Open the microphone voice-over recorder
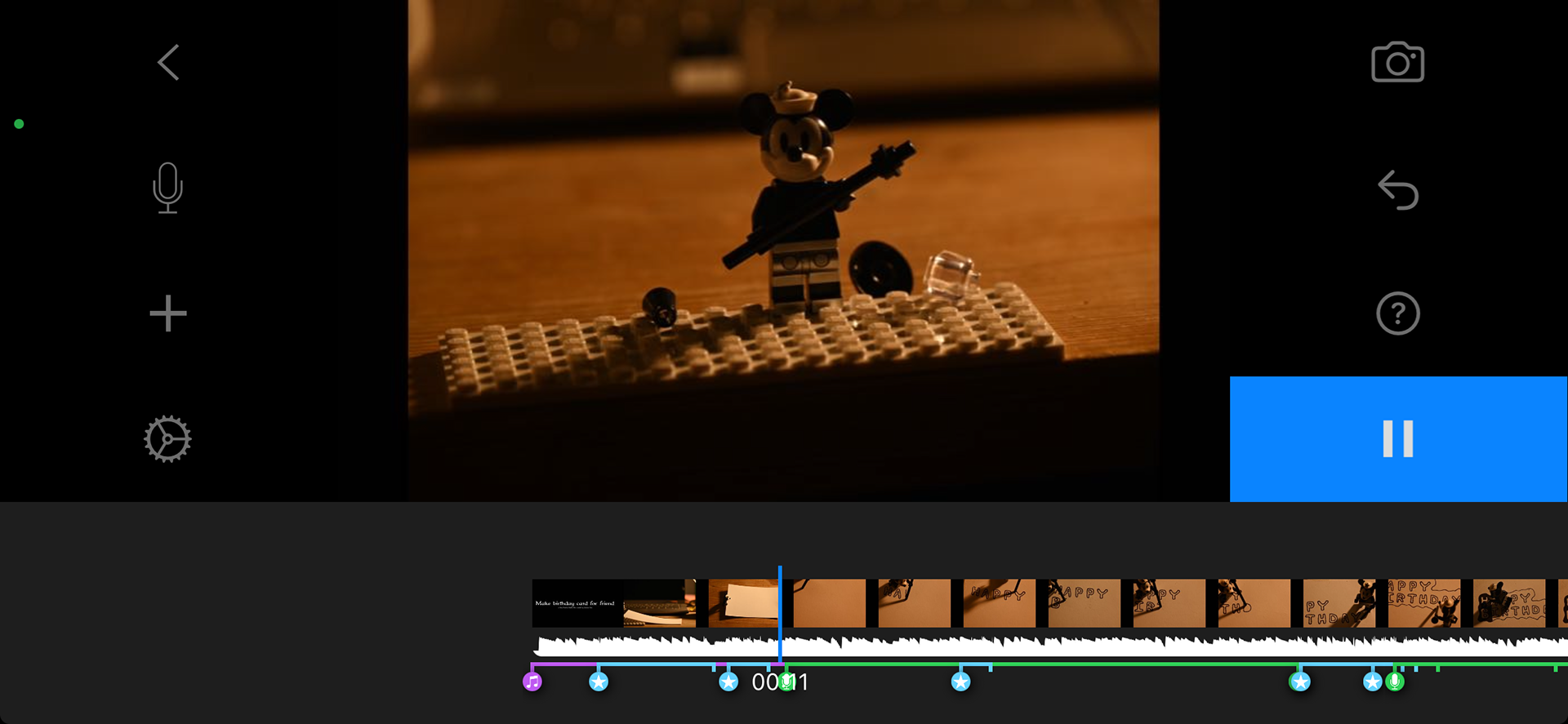1568x724 pixels. point(167,188)
